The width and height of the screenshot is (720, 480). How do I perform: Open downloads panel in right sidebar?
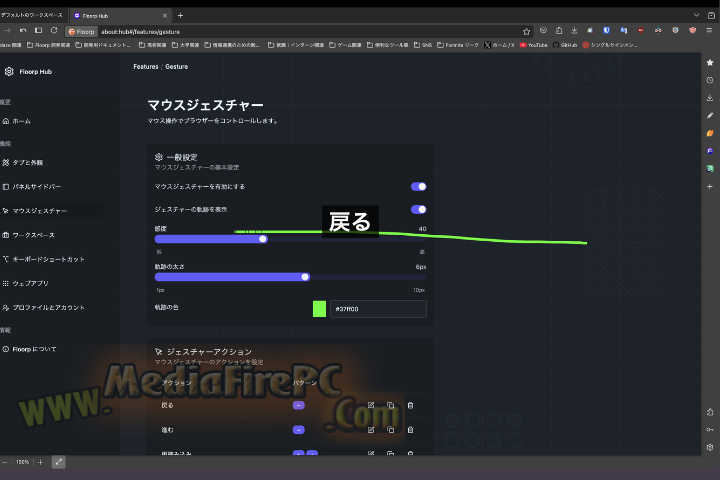710,98
